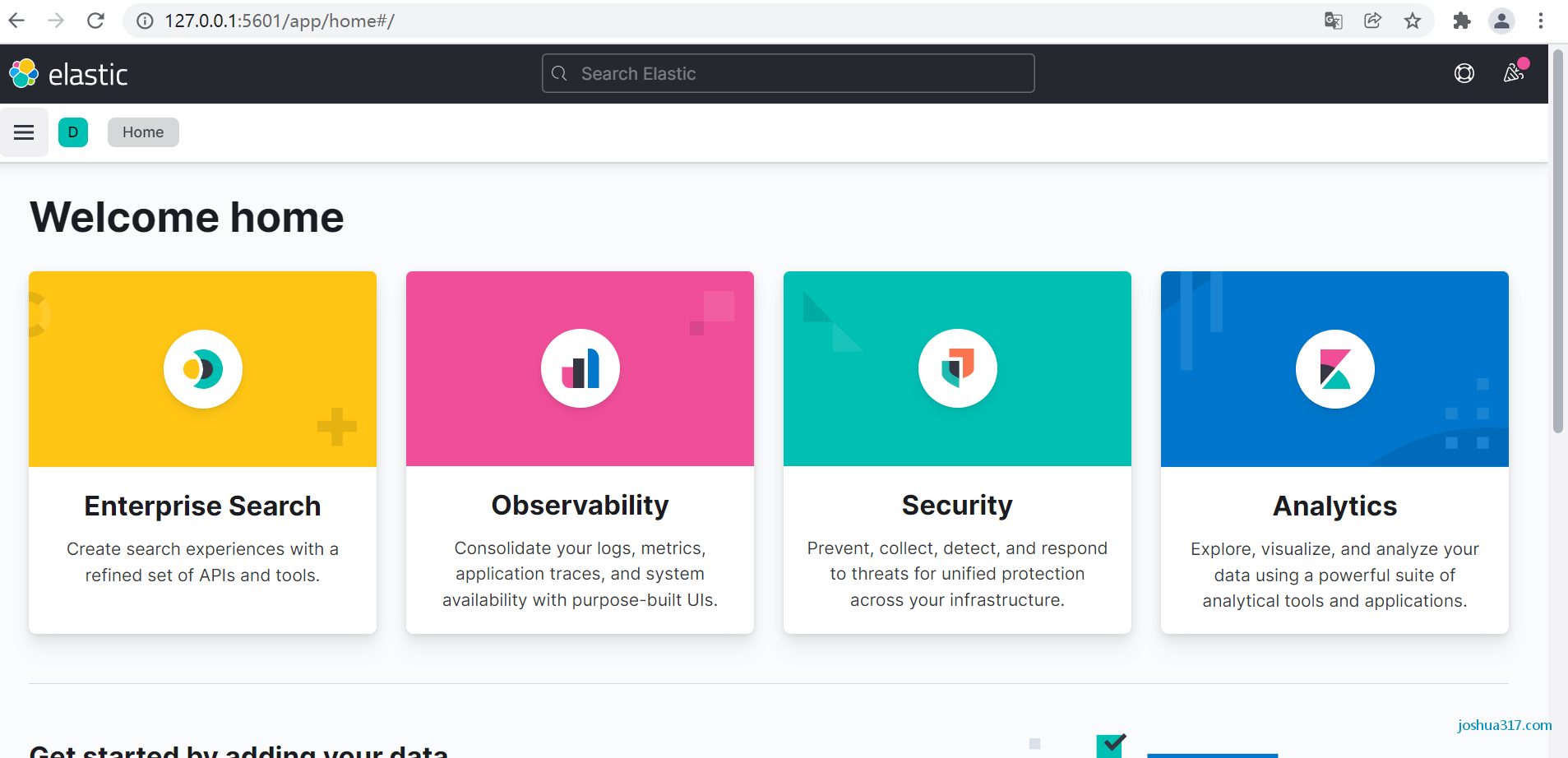Open the browser three-dot menu
1568x758 pixels.
pos(1541,21)
